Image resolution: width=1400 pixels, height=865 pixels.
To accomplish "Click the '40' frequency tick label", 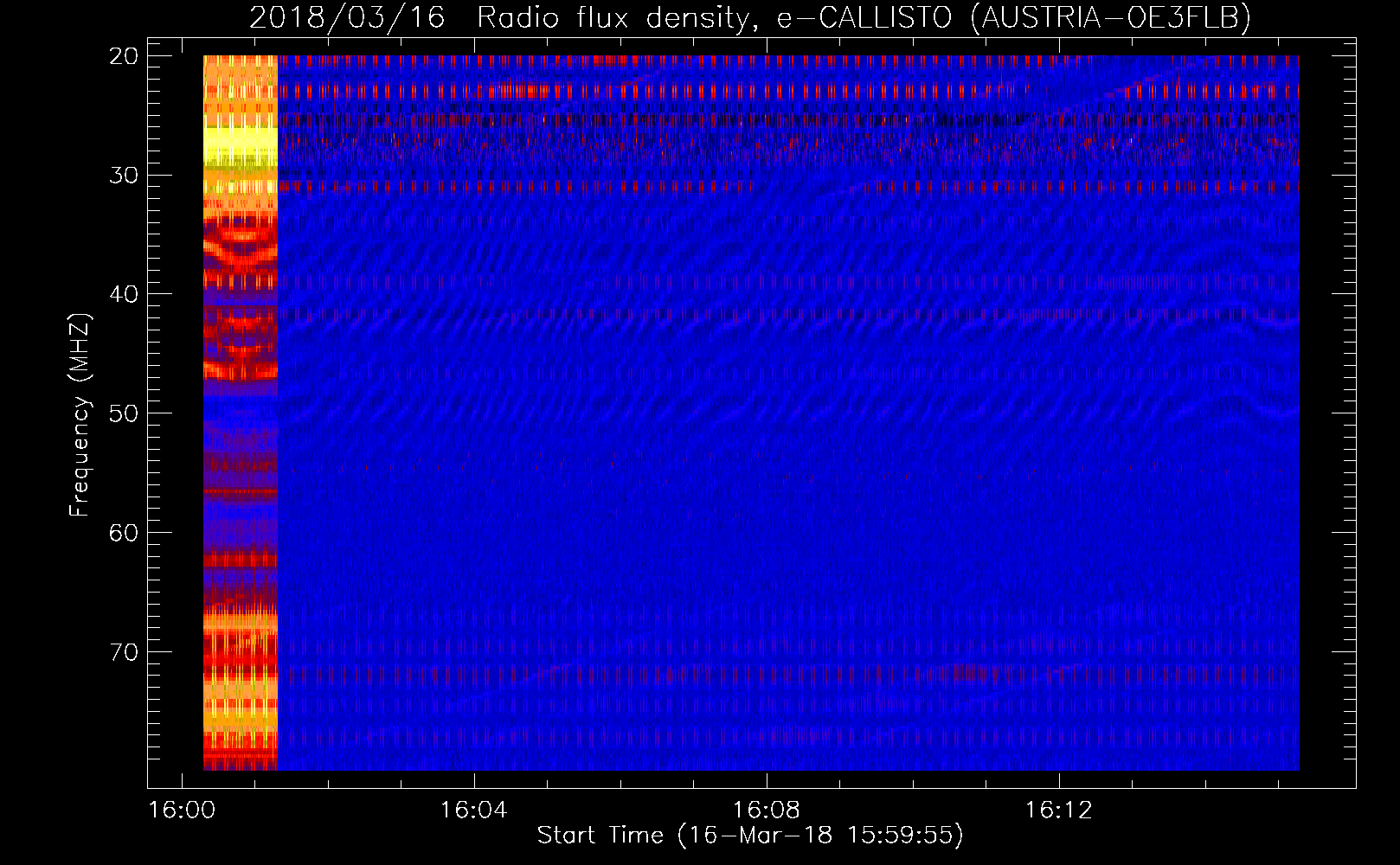I will tap(124, 295).
